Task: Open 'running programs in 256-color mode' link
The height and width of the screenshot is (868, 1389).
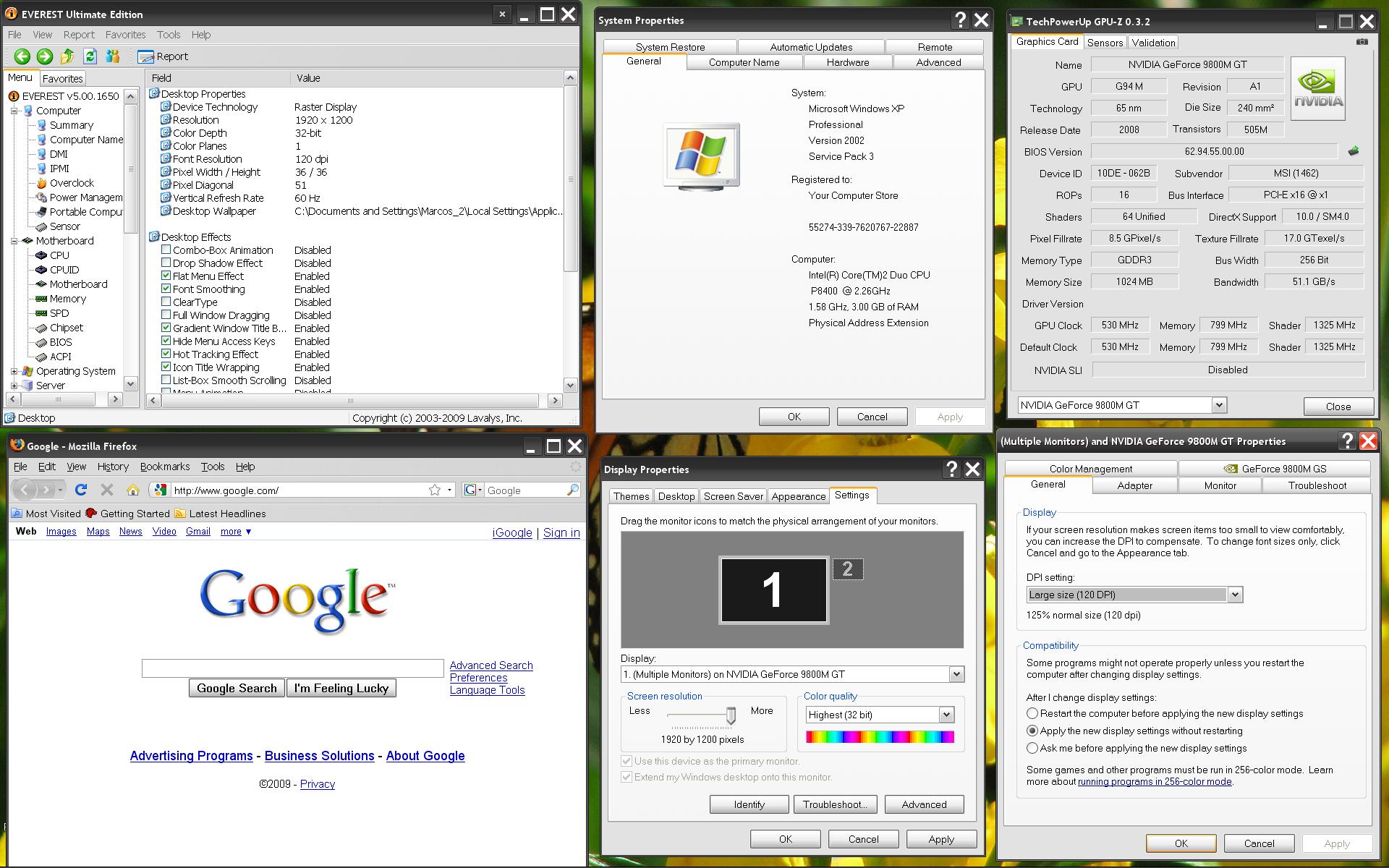Action: click(1155, 781)
